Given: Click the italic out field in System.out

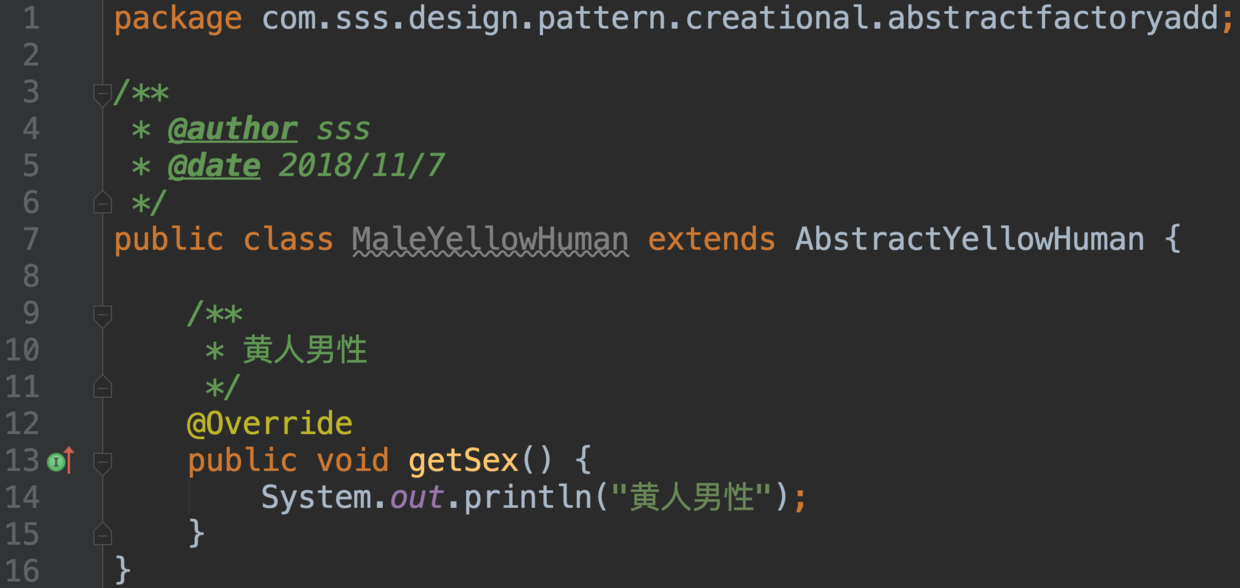Looking at the screenshot, I should pyautogui.click(x=417, y=497).
